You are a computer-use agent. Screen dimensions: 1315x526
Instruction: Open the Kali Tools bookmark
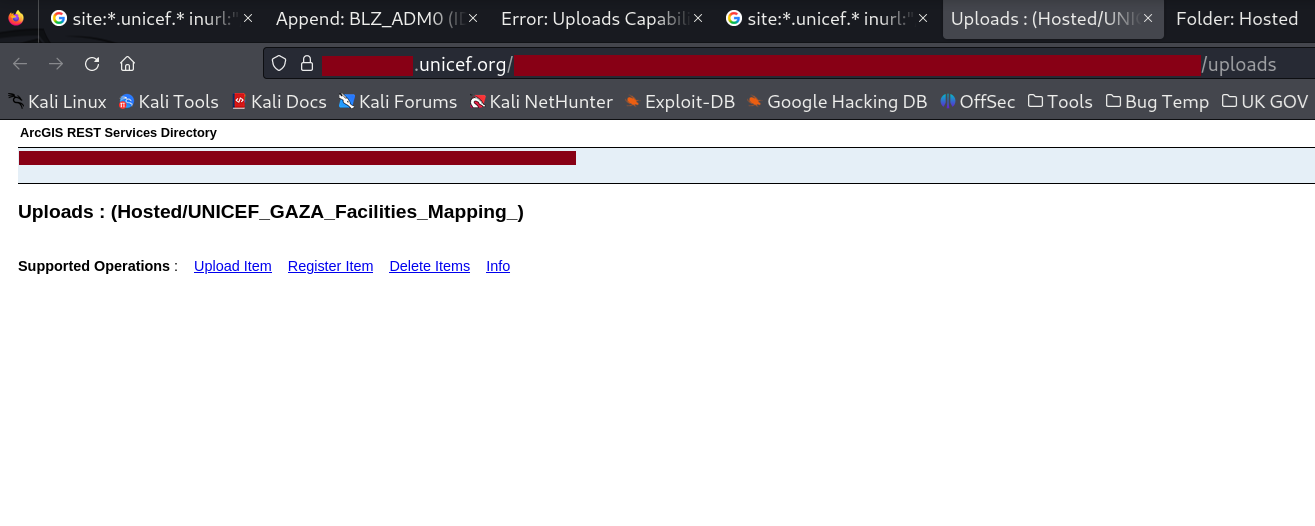click(x=169, y=101)
